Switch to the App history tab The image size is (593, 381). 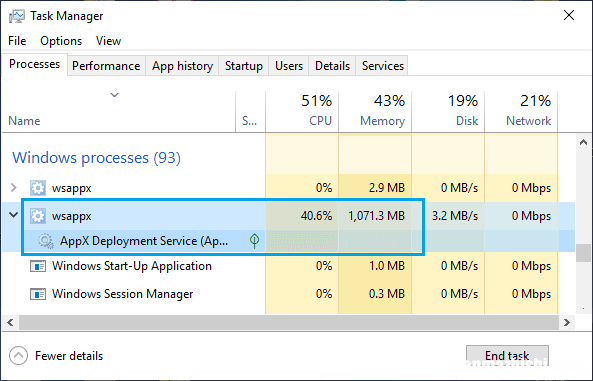tap(182, 66)
